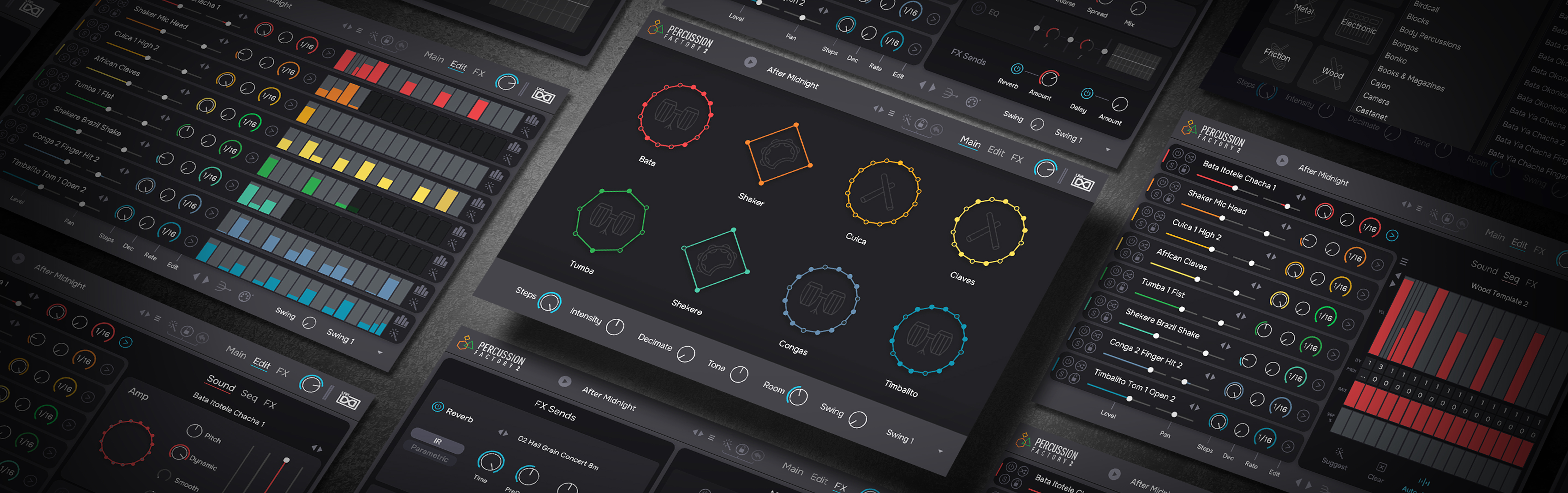Solo the Bata Itotele Chacha 1 row

click(1172, 164)
